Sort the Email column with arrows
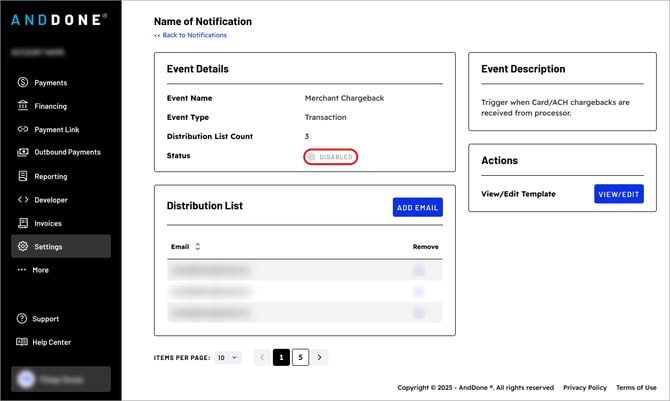This screenshot has width=670, height=401. [x=197, y=247]
